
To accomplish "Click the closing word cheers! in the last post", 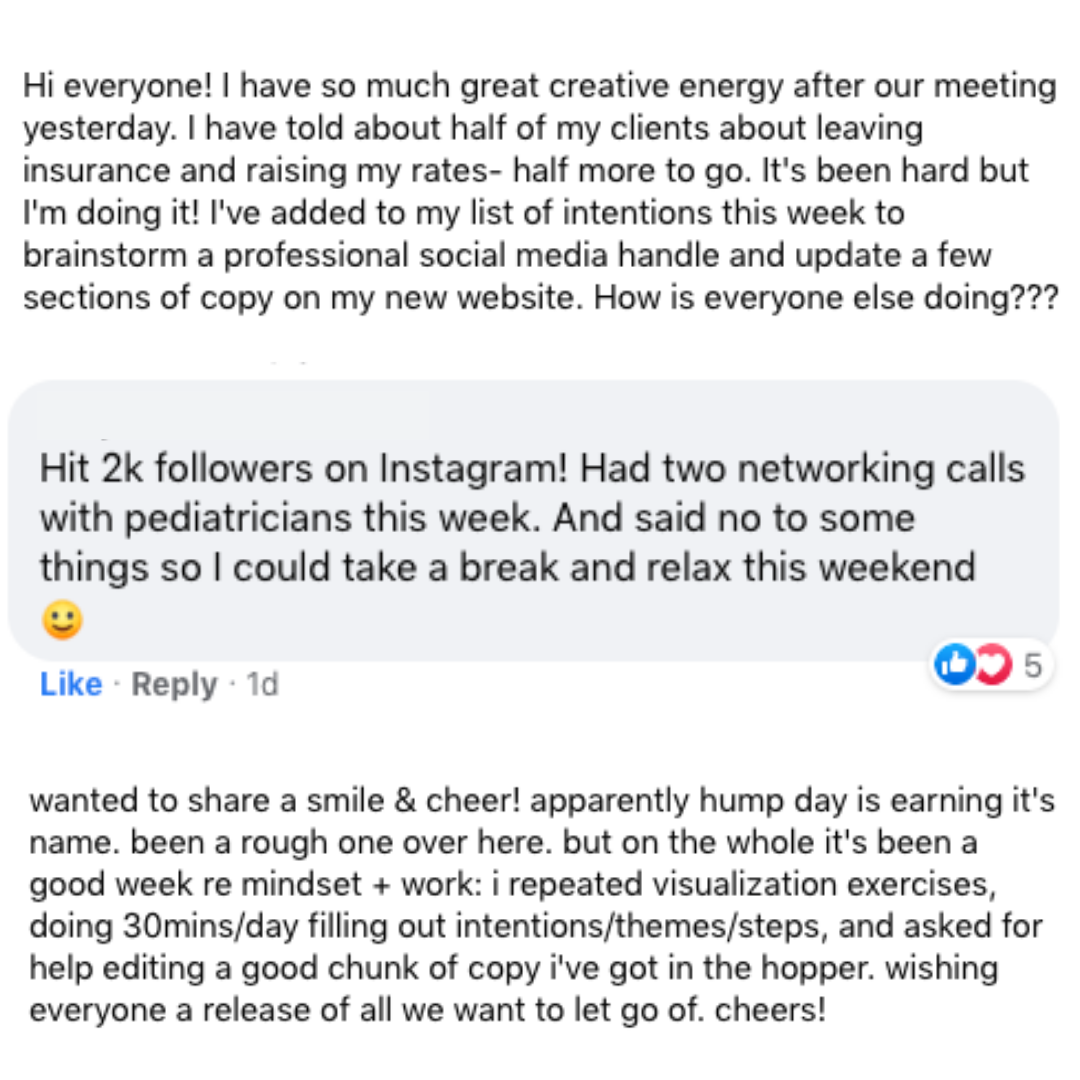I will 770,1010.
